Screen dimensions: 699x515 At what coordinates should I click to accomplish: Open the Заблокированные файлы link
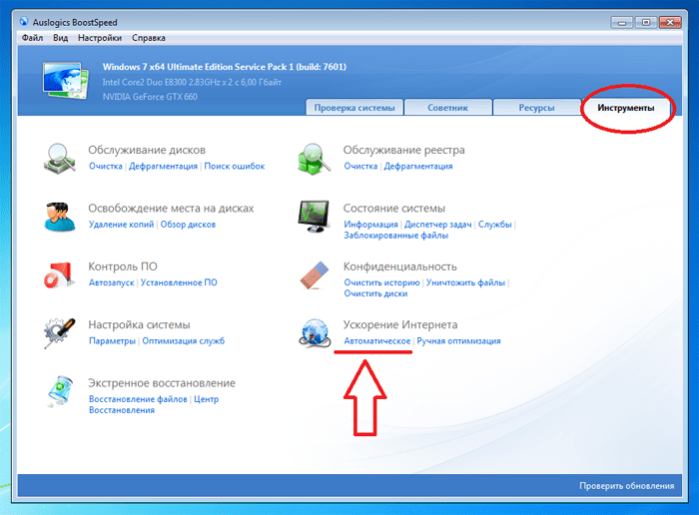(396, 235)
